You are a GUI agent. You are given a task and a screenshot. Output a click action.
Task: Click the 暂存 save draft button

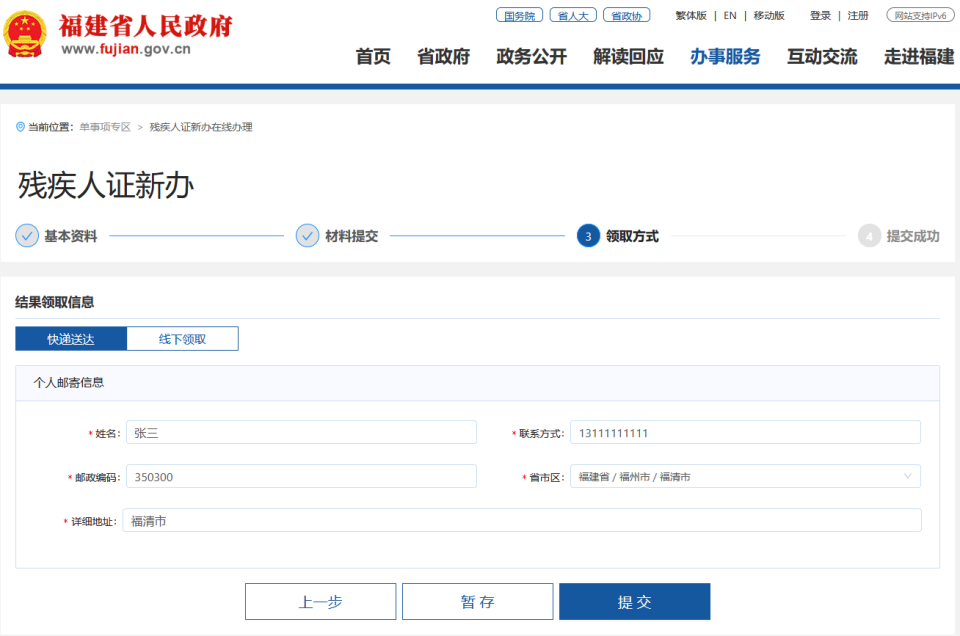click(x=478, y=602)
